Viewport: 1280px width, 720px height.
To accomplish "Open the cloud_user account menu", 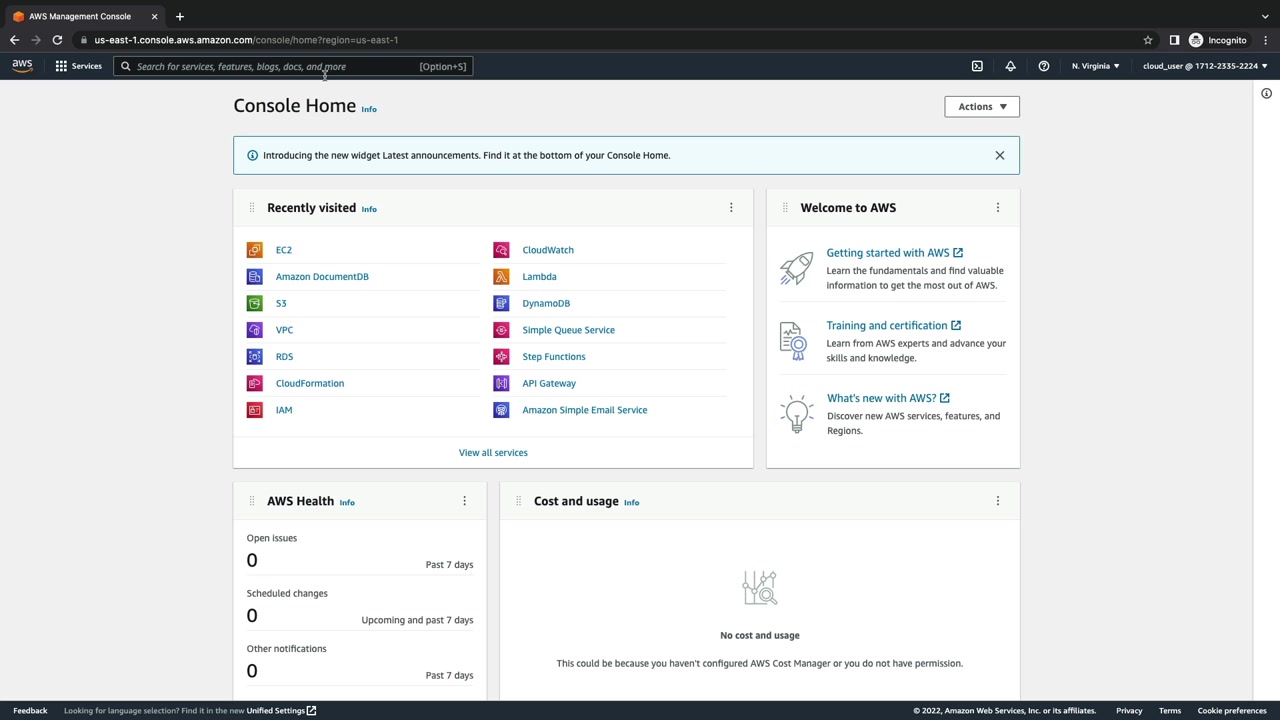I will click(1205, 66).
